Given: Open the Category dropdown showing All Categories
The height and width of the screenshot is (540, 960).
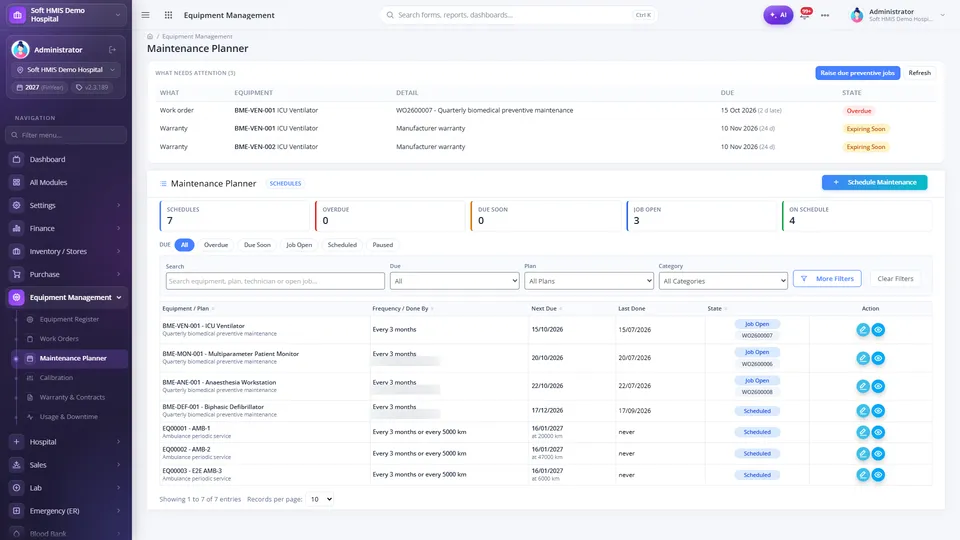Looking at the screenshot, I should pyautogui.click(x=723, y=281).
